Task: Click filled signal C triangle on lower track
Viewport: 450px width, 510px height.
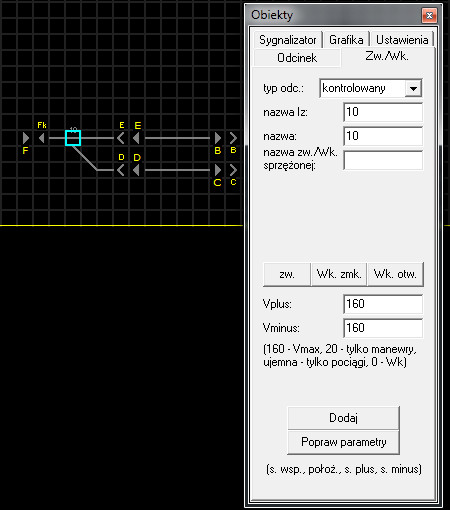Action: coord(218,170)
